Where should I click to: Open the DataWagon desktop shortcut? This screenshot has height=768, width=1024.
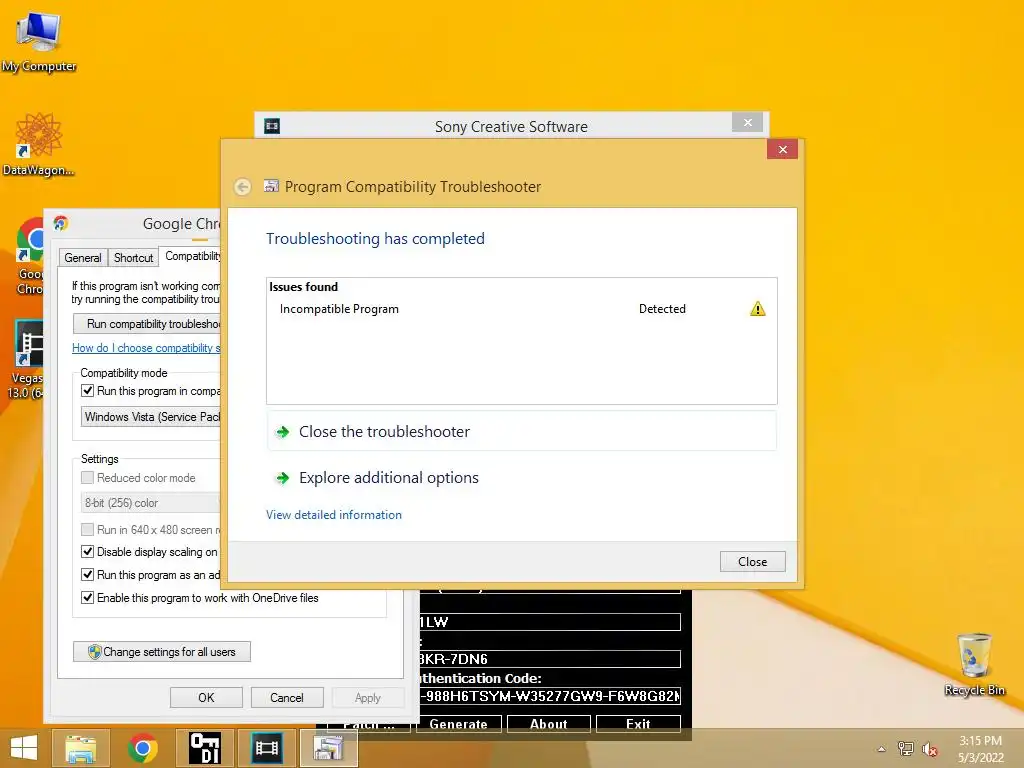(39, 144)
